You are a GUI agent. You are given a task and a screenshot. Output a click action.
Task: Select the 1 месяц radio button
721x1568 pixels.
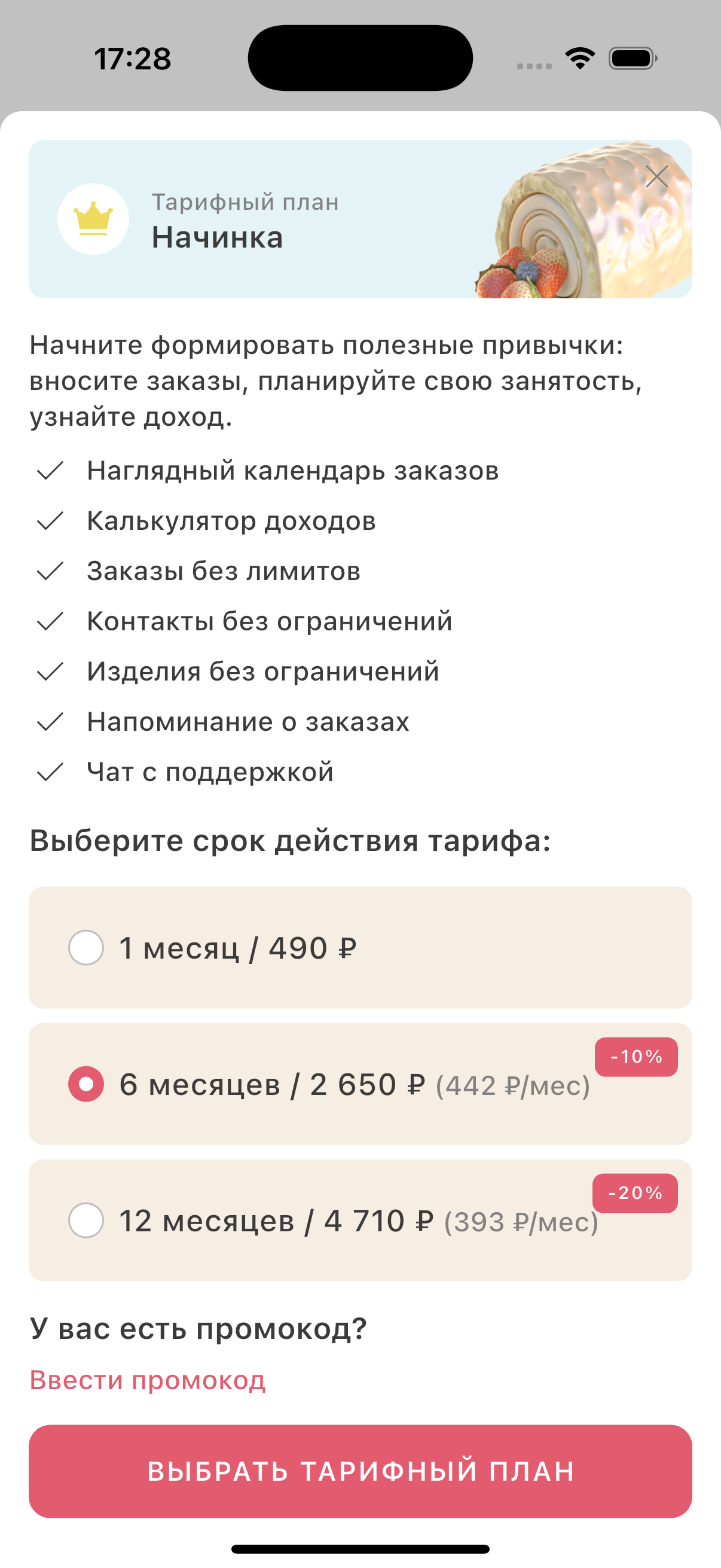(x=85, y=948)
